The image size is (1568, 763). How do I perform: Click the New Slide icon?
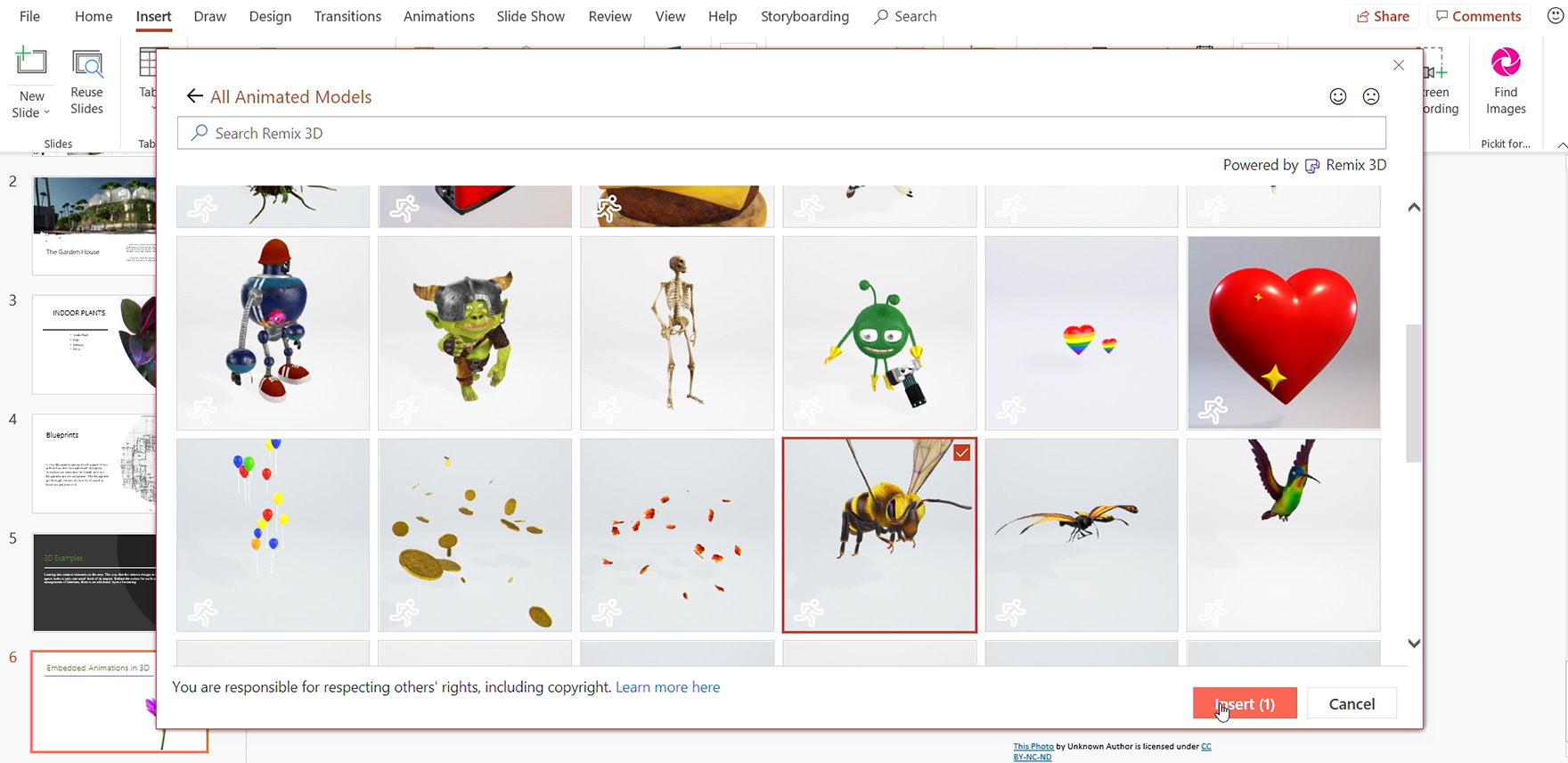pos(31,62)
